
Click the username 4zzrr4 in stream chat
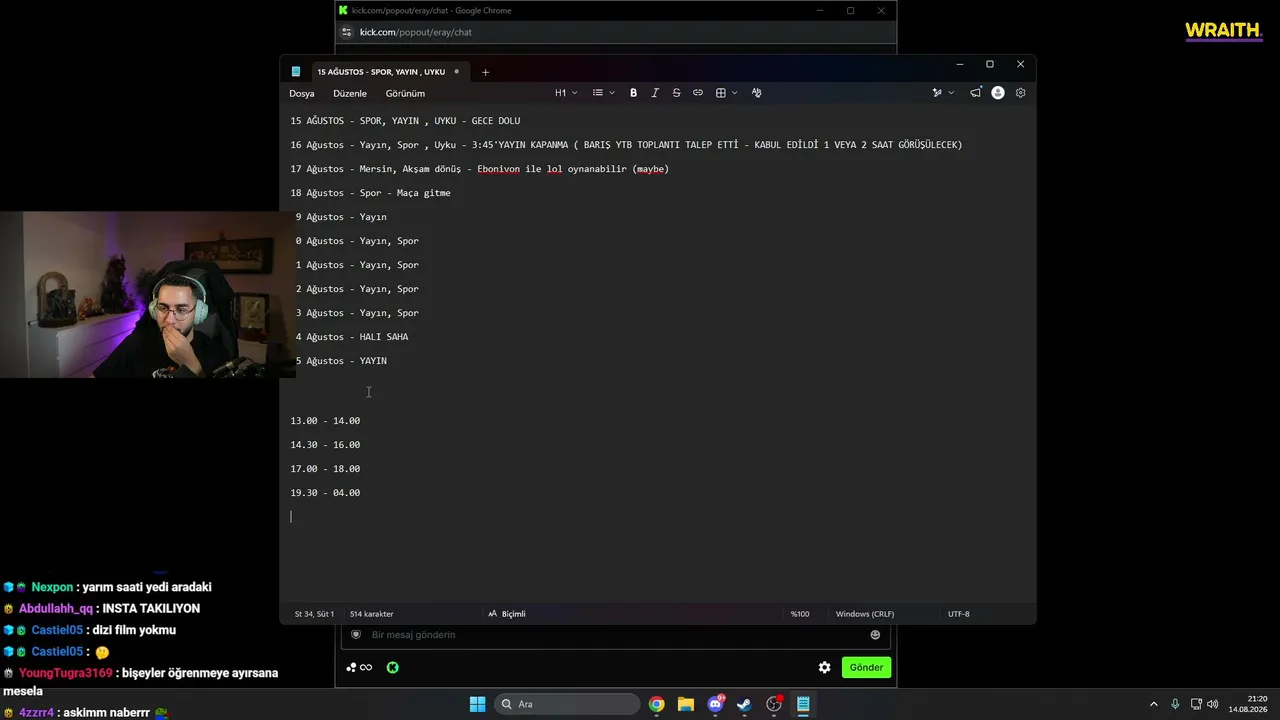pos(36,713)
